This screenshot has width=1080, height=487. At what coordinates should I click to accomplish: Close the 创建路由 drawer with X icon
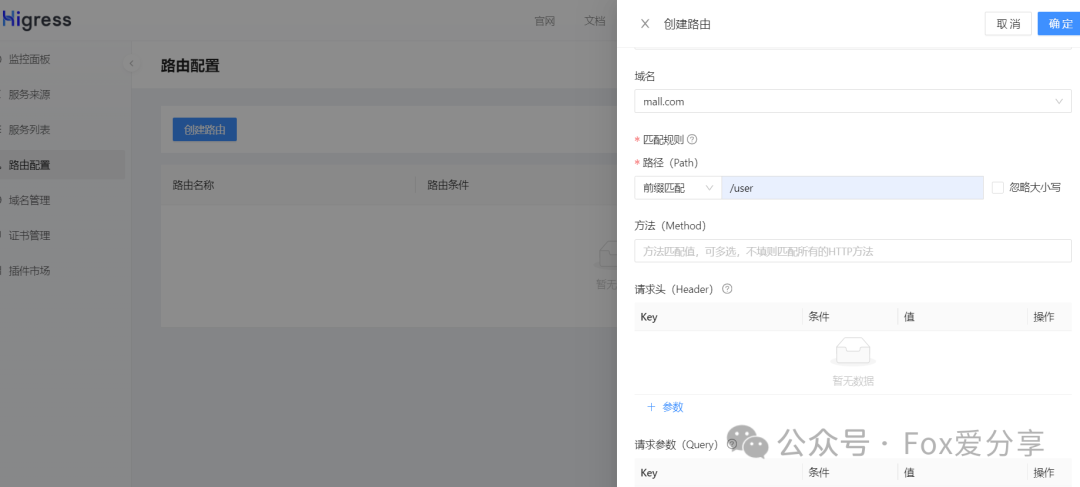tap(645, 24)
